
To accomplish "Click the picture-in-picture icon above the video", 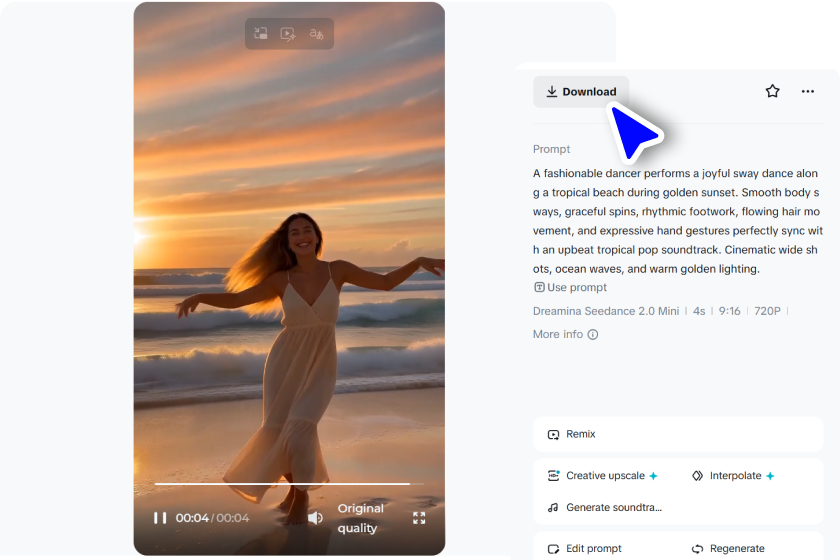I will (x=261, y=34).
